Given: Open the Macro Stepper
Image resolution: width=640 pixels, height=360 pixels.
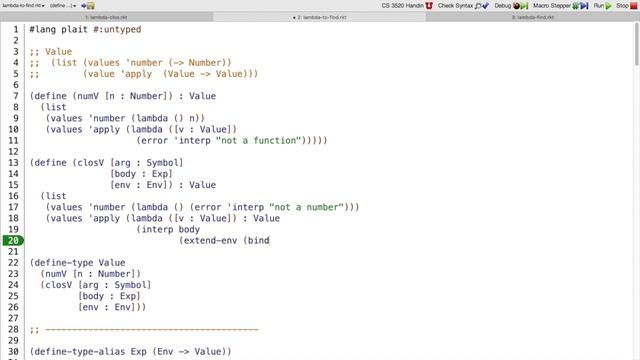Looking at the screenshot, I should coord(560,6).
